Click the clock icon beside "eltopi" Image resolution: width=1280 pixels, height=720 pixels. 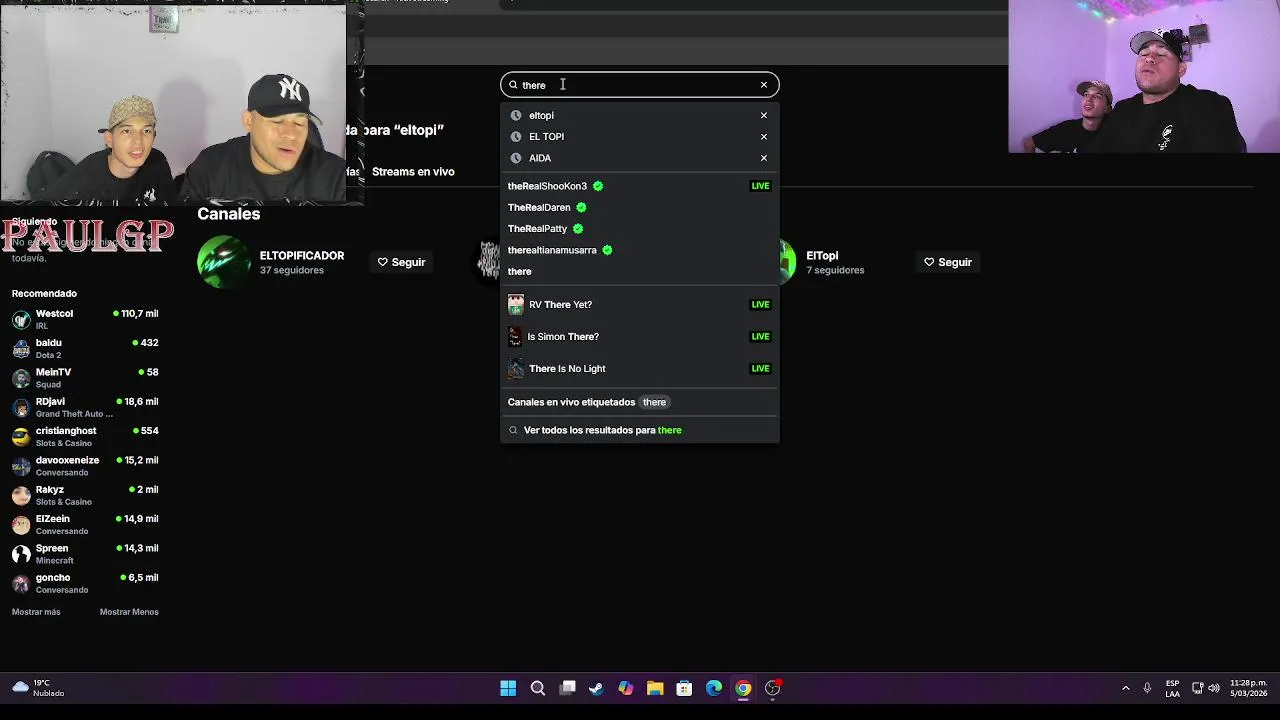click(x=516, y=115)
